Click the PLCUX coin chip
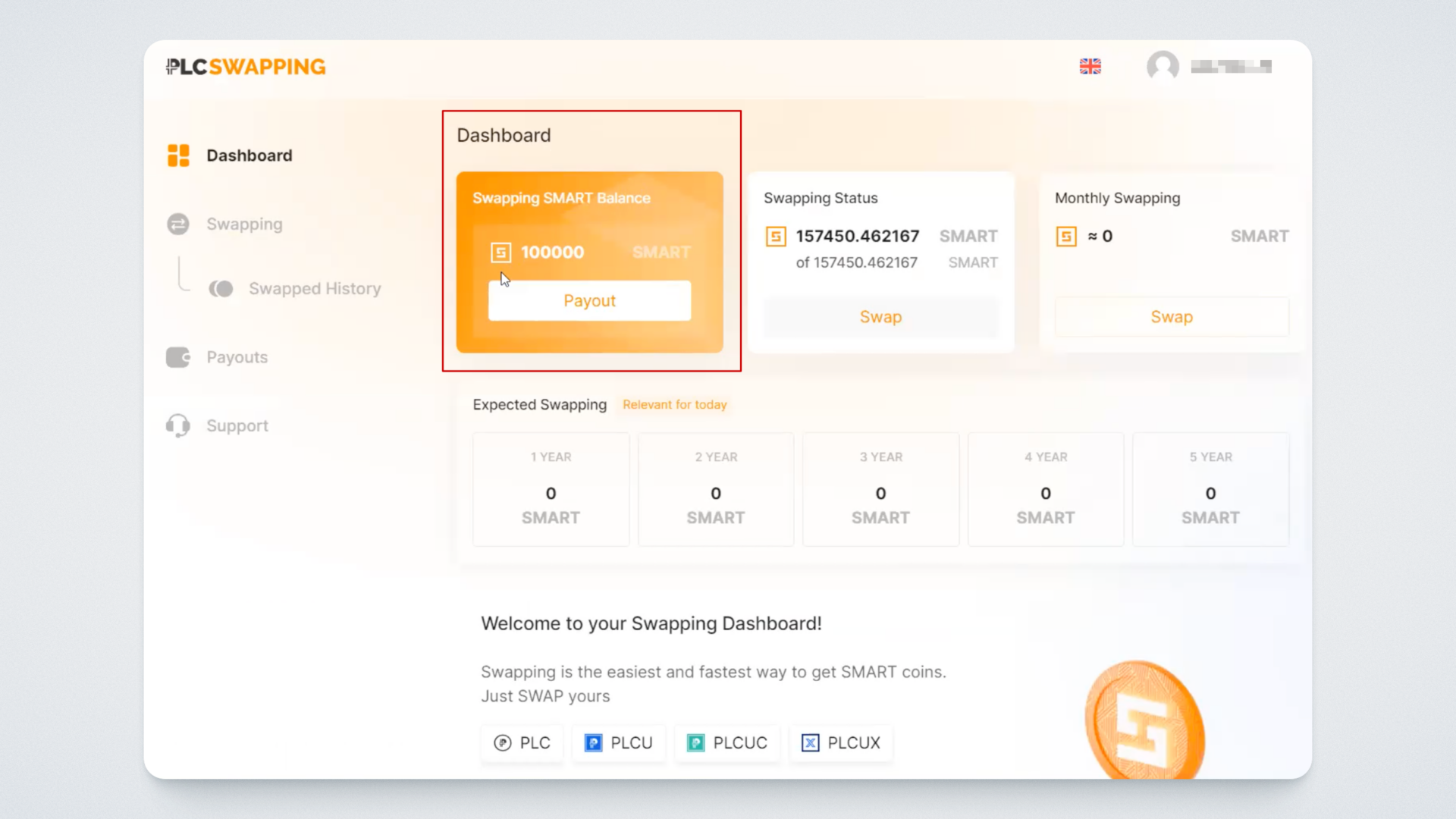 tap(840, 742)
